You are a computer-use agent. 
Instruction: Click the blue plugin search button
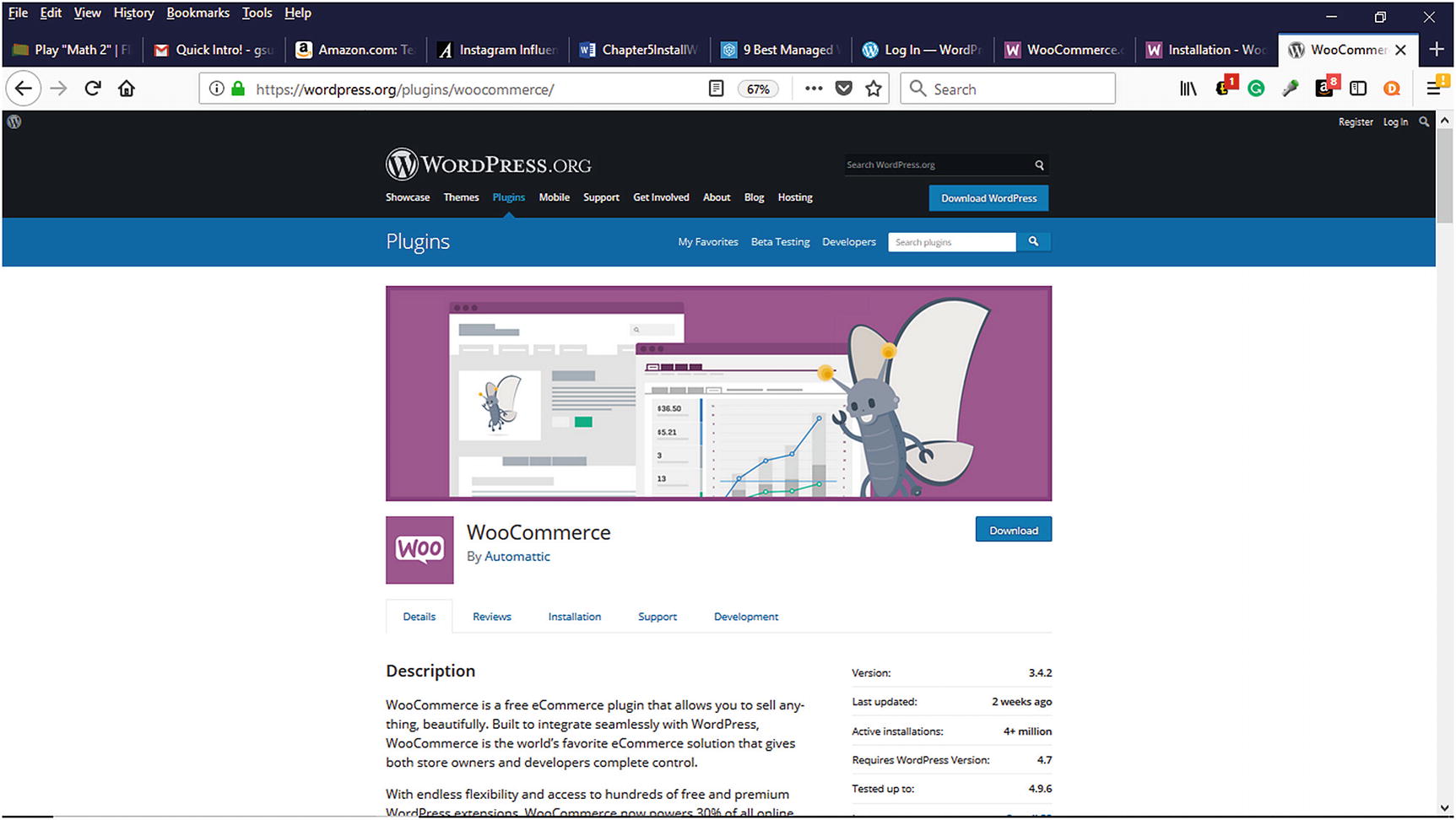point(1033,241)
